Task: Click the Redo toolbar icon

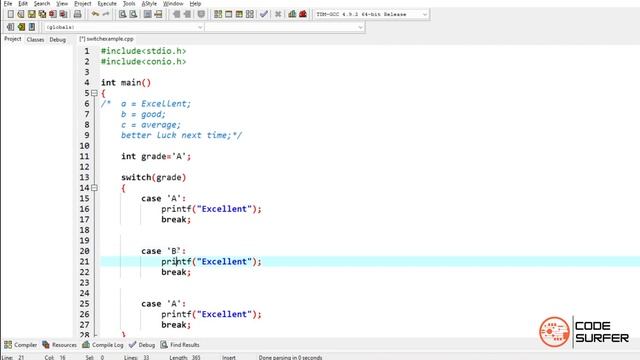Action: pyautogui.click(x=106, y=14)
